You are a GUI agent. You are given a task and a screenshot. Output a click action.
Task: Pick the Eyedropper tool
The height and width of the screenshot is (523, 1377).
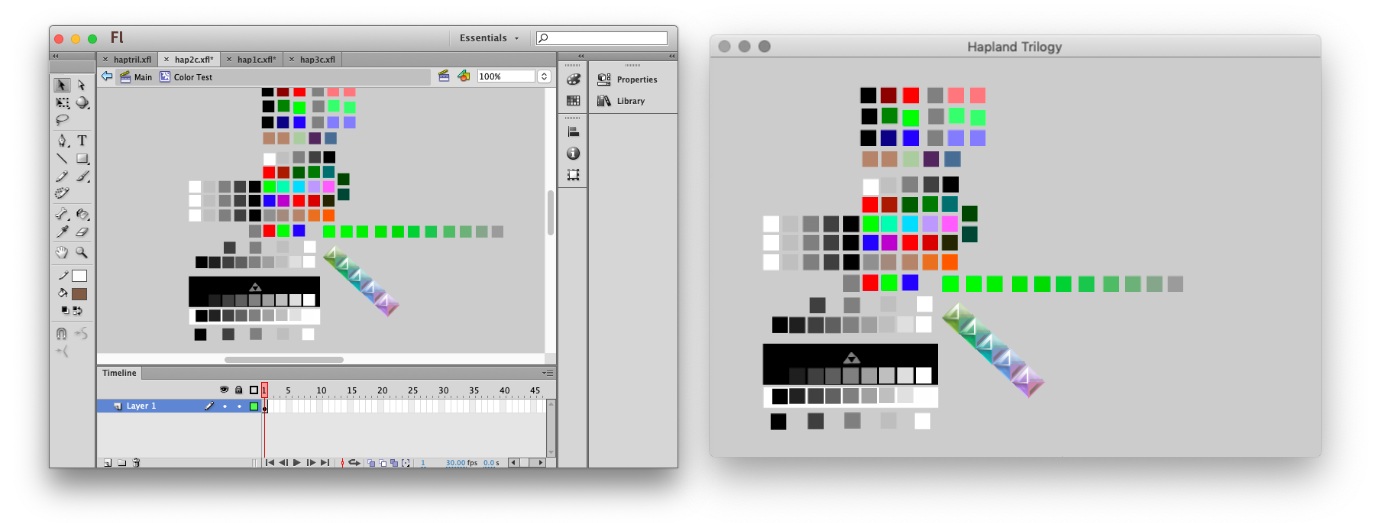click(x=62, y=231)
